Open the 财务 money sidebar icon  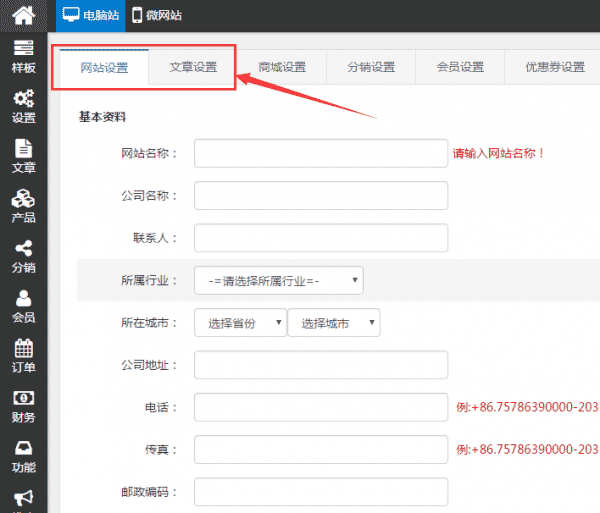pos(23,406)
